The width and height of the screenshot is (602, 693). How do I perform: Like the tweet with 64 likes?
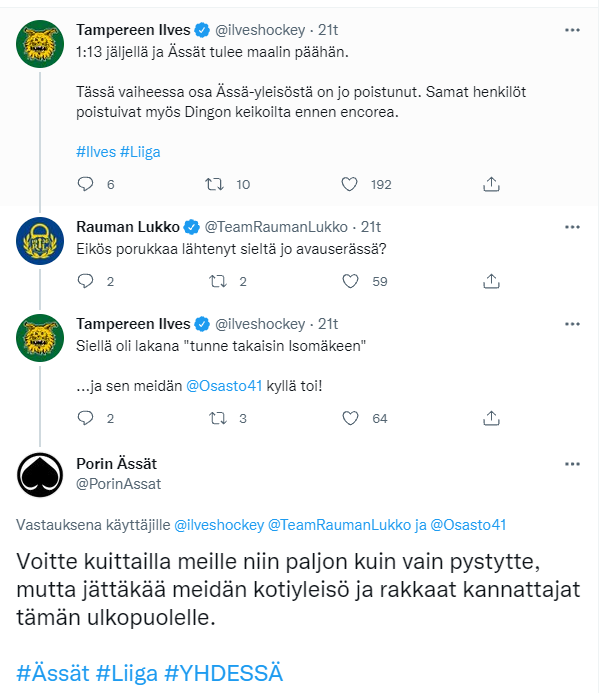click(349, 418)
